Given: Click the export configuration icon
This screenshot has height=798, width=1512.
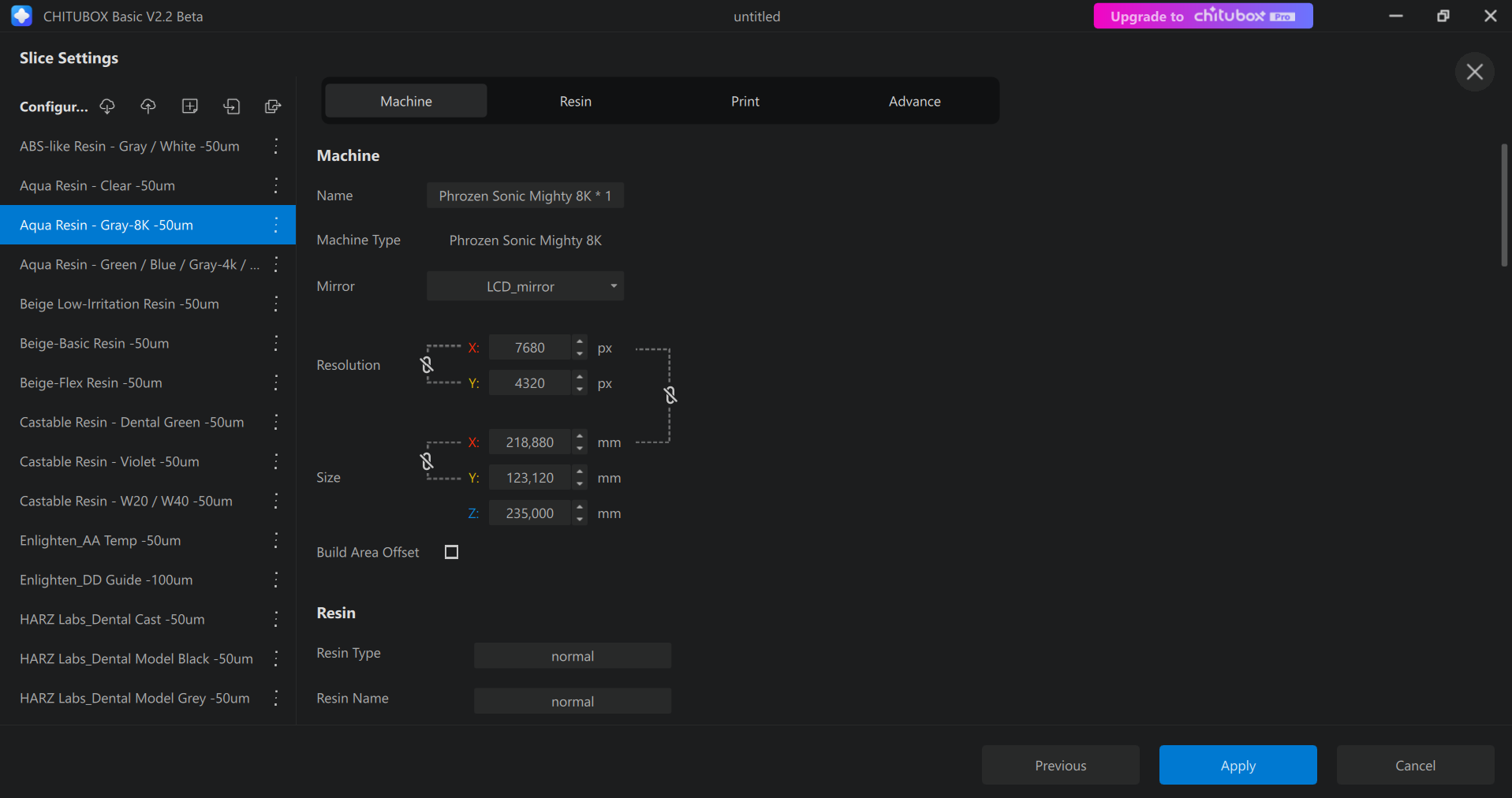Looking at the screenshot, I should click(273, 106).
